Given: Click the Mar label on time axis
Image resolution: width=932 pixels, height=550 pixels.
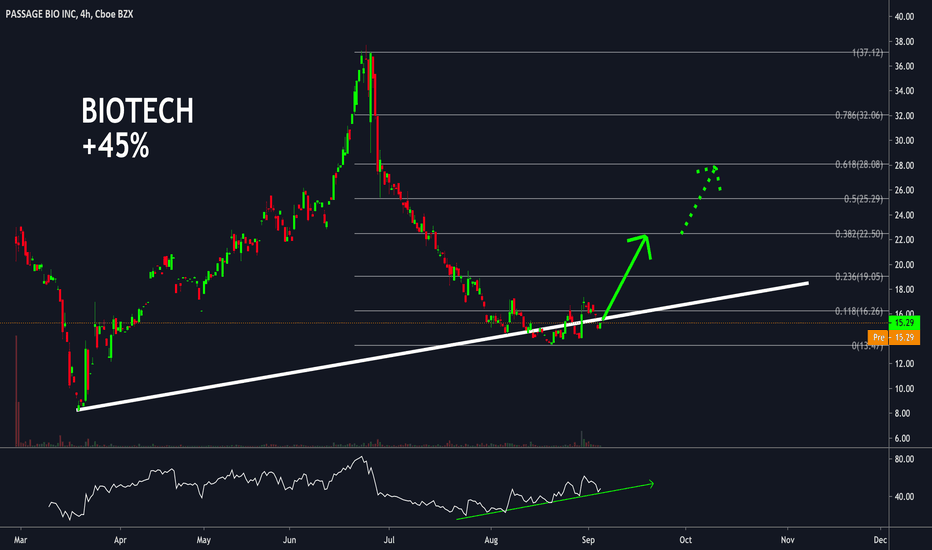Looking at the screenshot, I should (21, 540).
